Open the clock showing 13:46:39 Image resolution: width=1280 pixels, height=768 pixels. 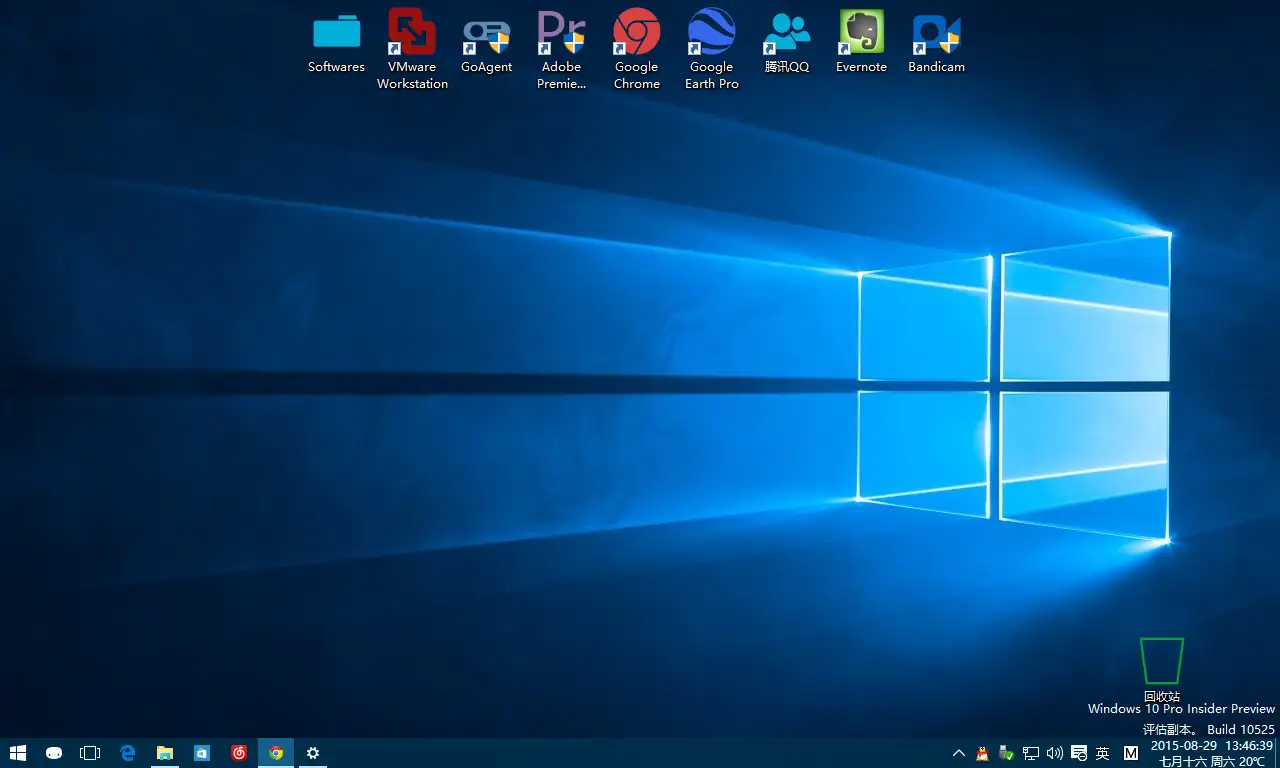pos(1212,753)
